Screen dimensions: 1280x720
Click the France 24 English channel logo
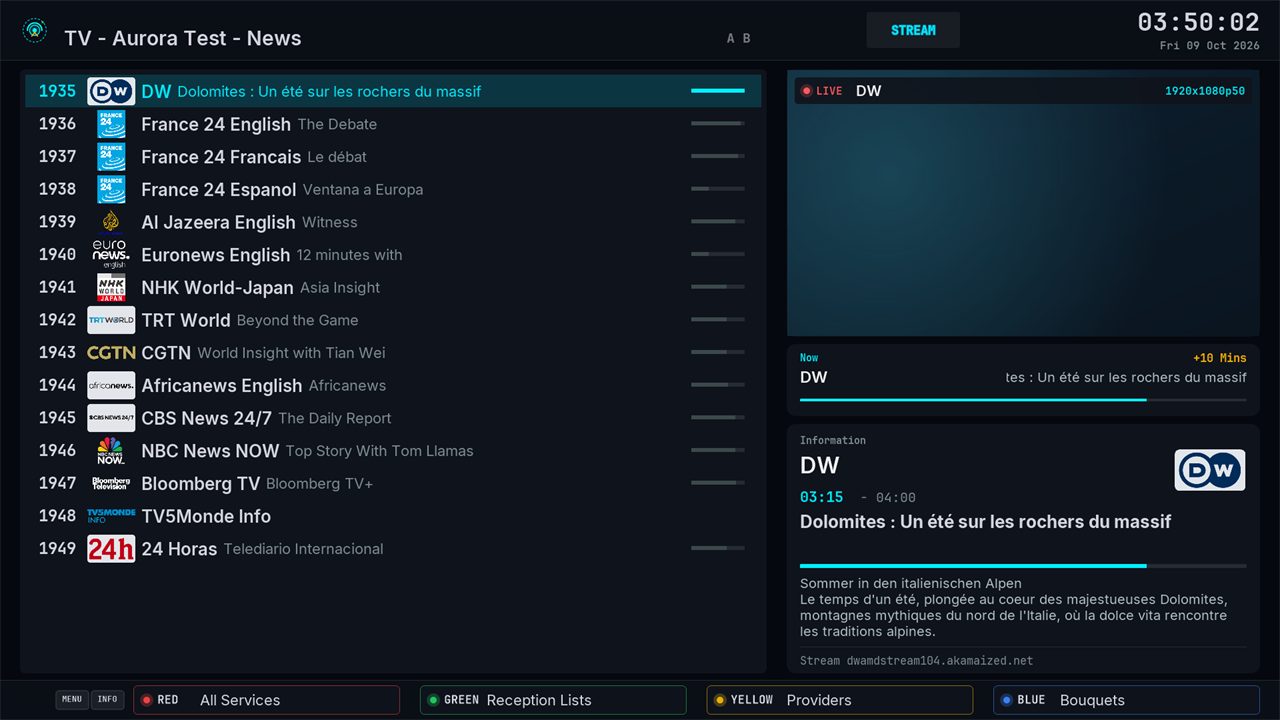click(111, 124)
